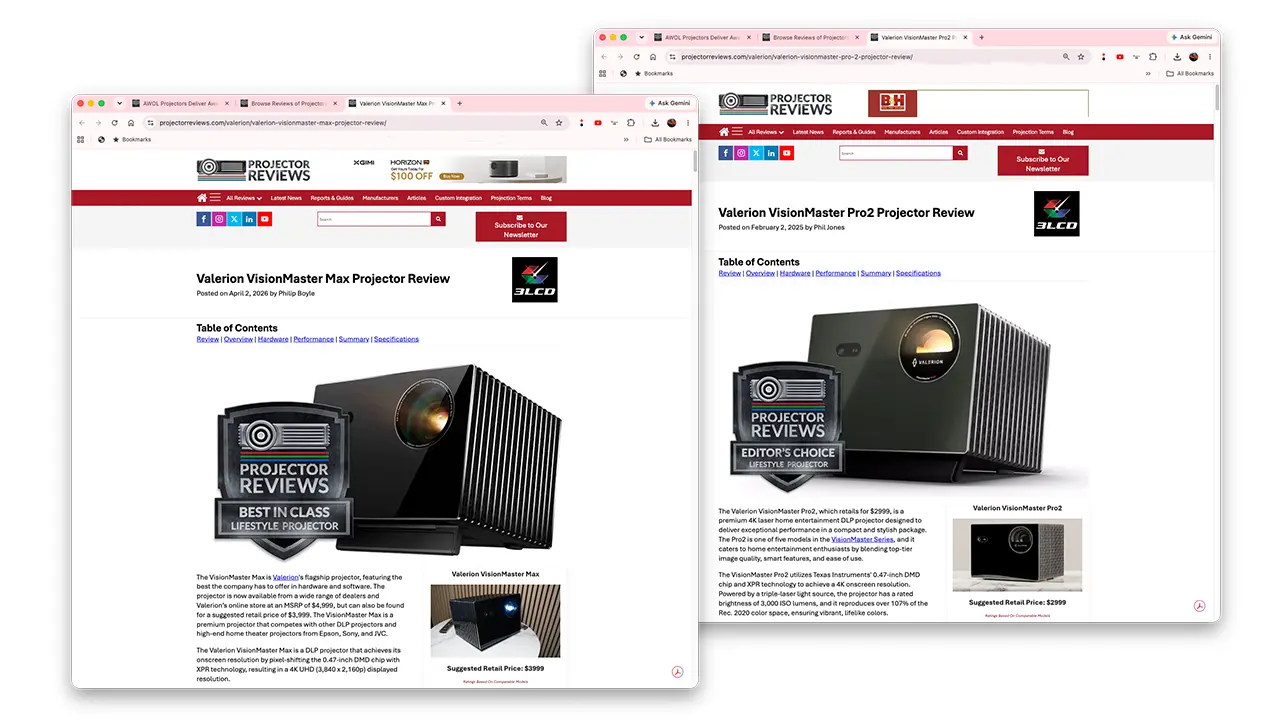
Task: Open the Instagram icon on the VisionMaster Pro2 page
Action: coord(741,153)
